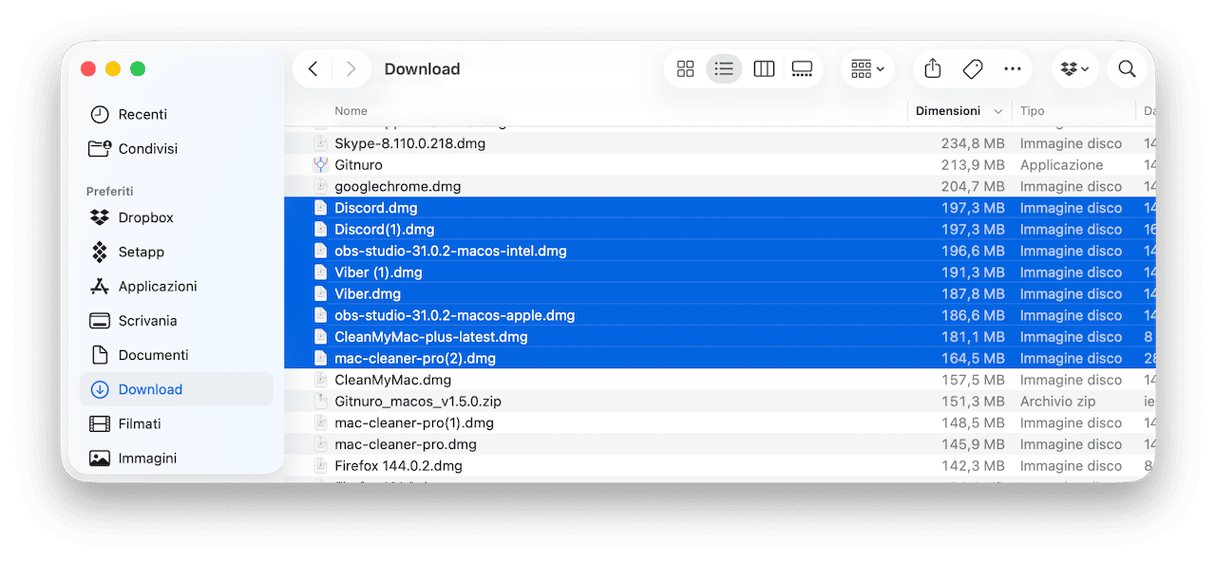Viewport: 1216px width, 562px height.
Task: Open the more actions ellipsis menu
Action: pyautogui.click(x=1012, y=69)
